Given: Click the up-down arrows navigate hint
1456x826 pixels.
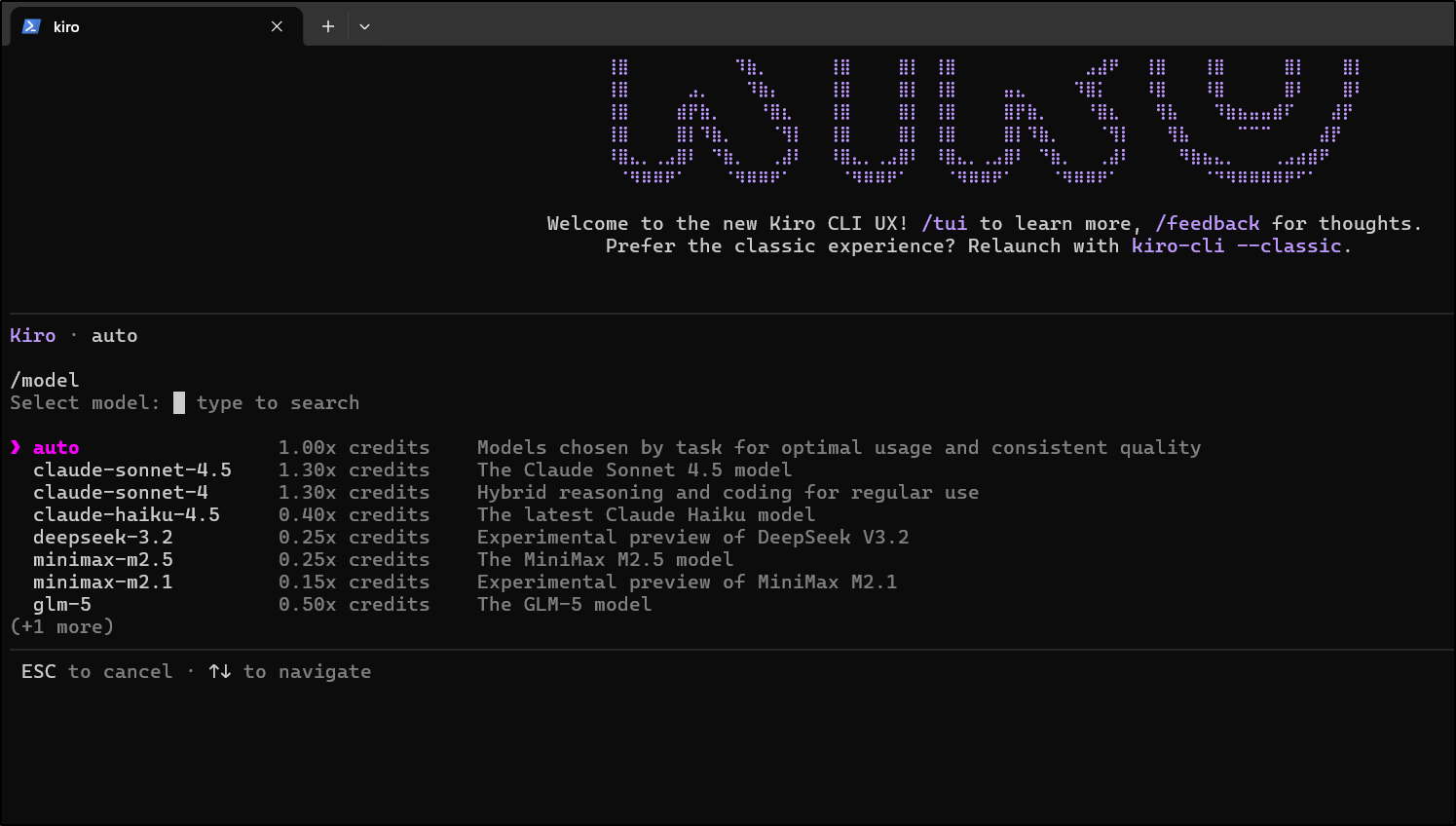Looking at the screenshot, I should [x=290, y=672].
